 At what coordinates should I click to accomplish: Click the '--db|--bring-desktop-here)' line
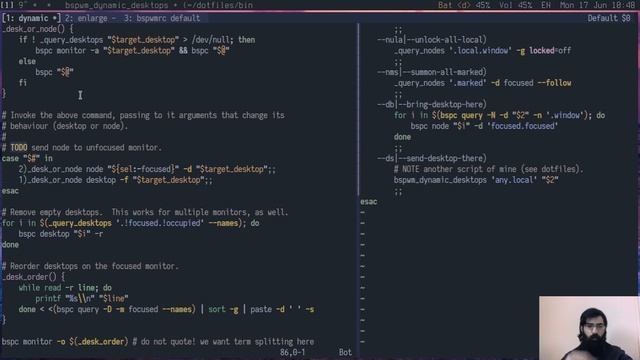[x=432, y=104]
